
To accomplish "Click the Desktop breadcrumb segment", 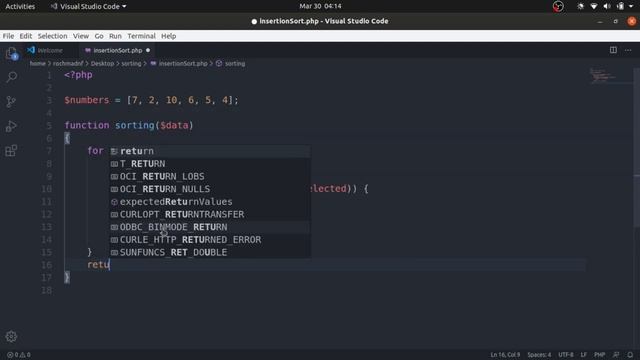I will (102, 64).
